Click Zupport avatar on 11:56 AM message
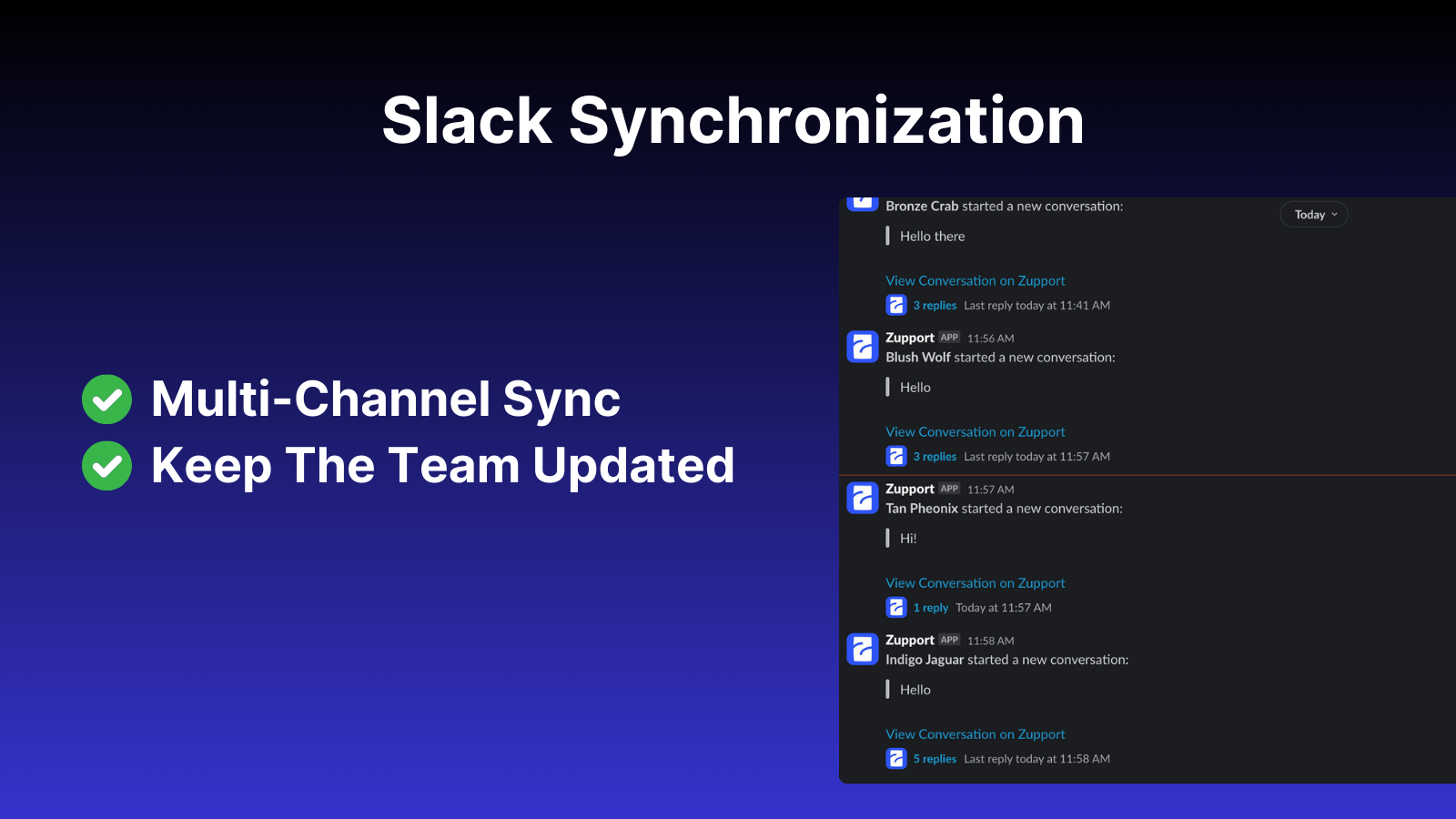Image resolution: width=1456 pixels, height=819 pixels. 863,347
